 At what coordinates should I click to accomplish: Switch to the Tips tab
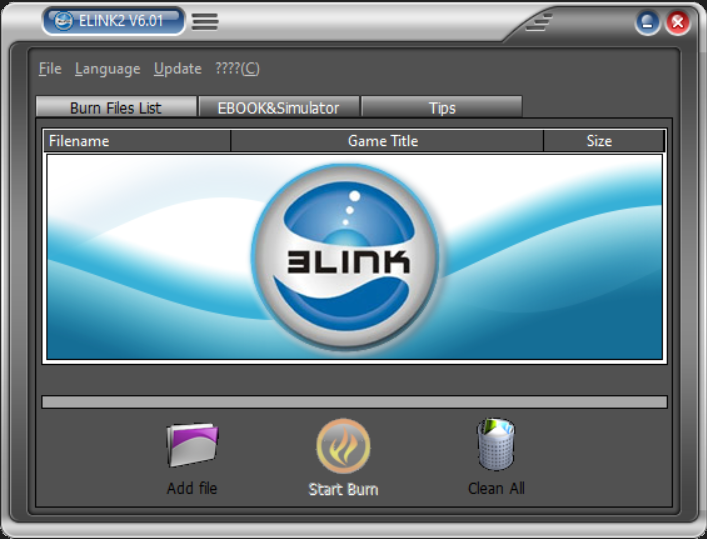coord(442,107)
